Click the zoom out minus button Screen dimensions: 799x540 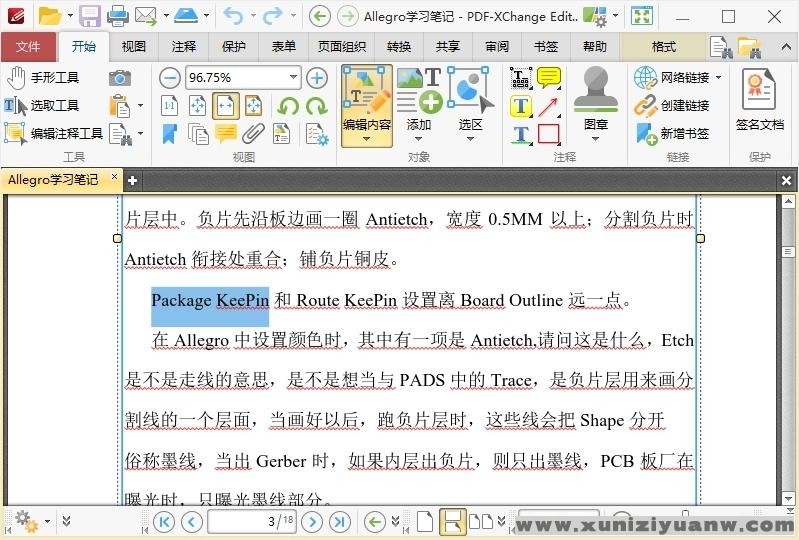pos(169,78)
